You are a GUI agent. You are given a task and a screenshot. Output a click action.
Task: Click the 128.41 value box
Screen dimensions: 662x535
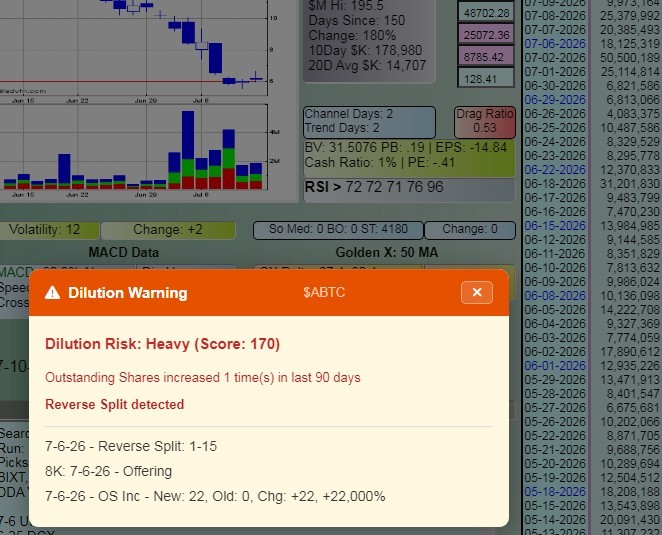(x=486, y=79)
